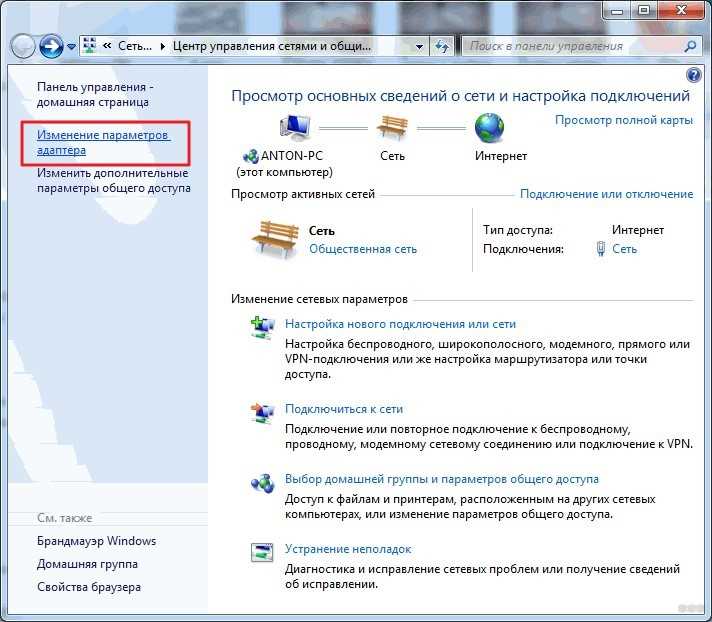Click the search magnifier icon
Screen dimensions: 712x622
[x=690, y=46]
